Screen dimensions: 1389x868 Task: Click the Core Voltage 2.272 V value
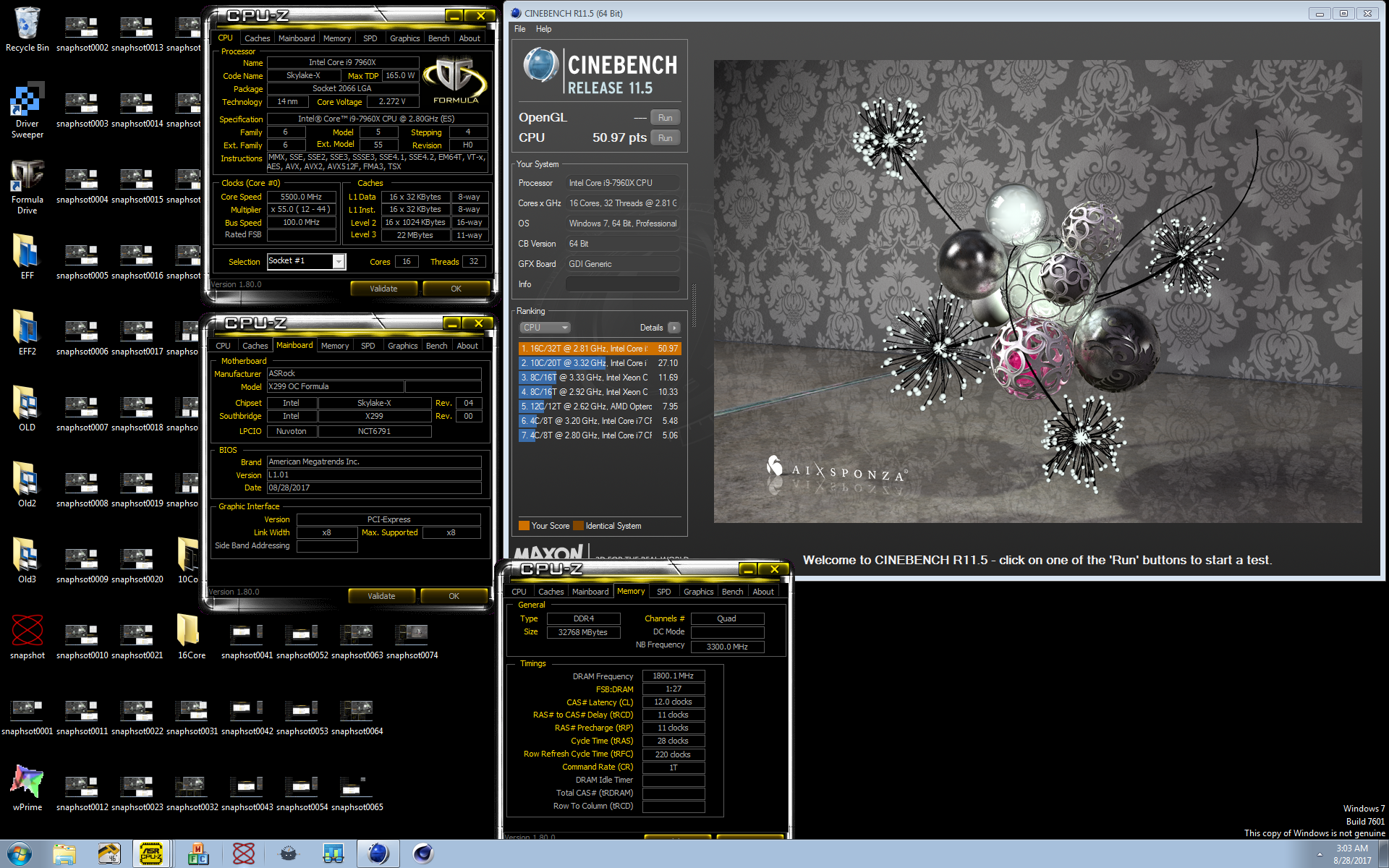coord(392,102)
